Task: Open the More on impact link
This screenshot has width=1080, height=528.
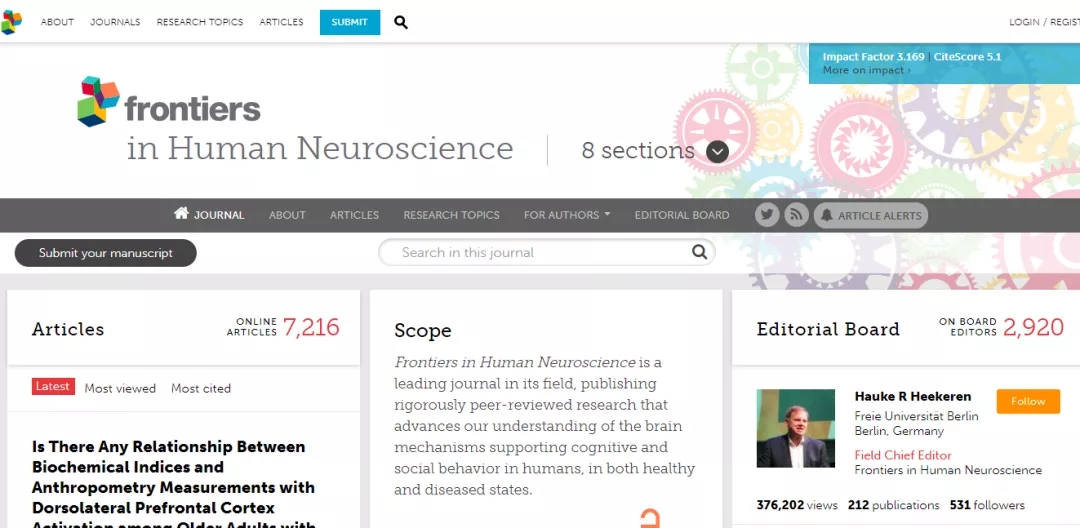Action: point(866,71)
